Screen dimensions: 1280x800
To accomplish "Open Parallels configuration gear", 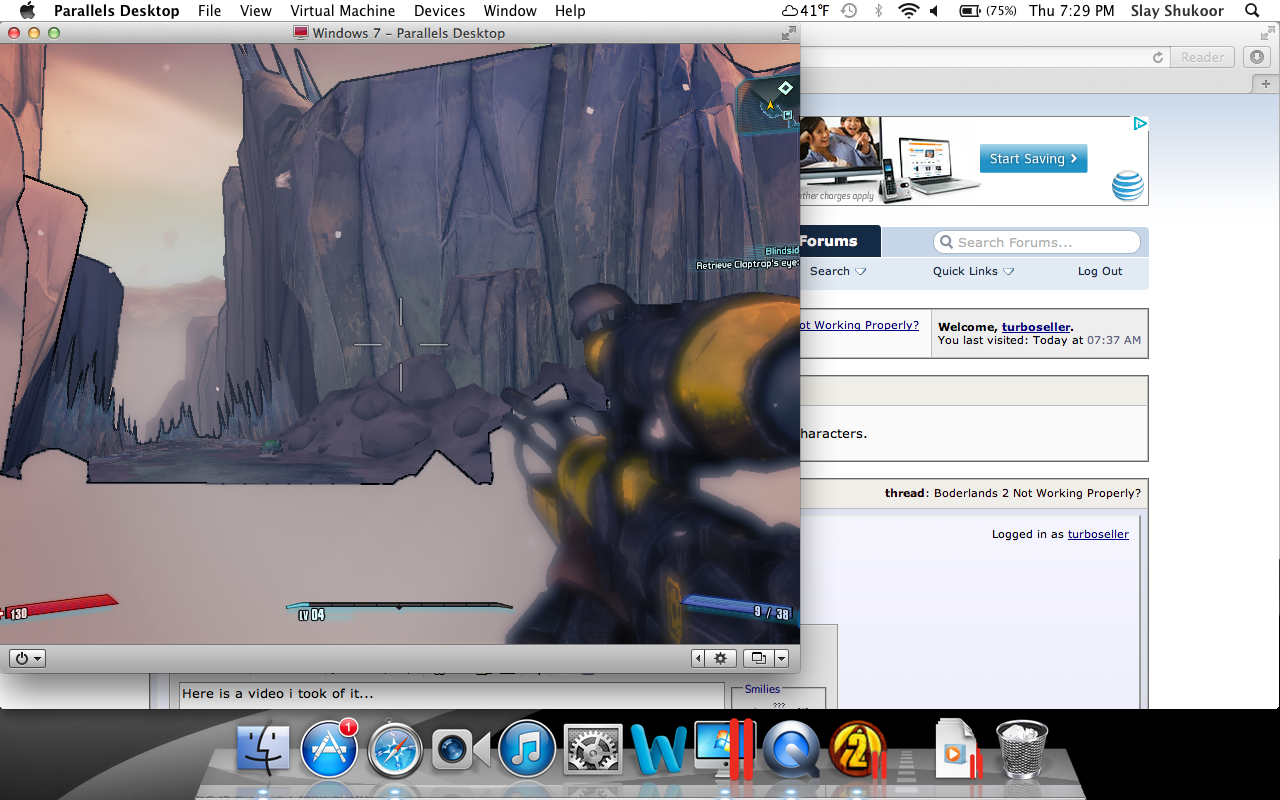I will click(x=720, y=658).
